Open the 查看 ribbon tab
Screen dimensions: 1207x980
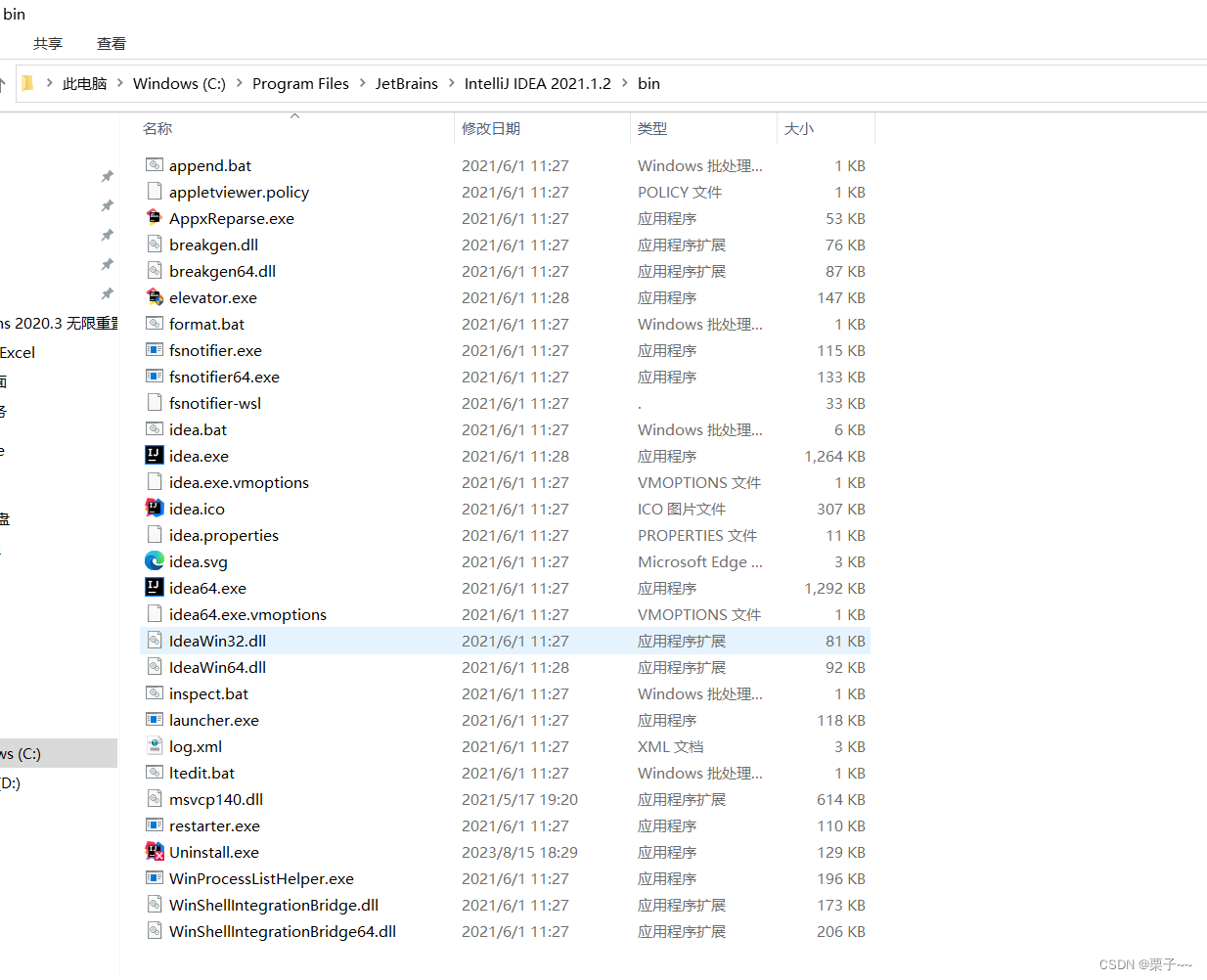pyautogui.click(x=112, y=44)
